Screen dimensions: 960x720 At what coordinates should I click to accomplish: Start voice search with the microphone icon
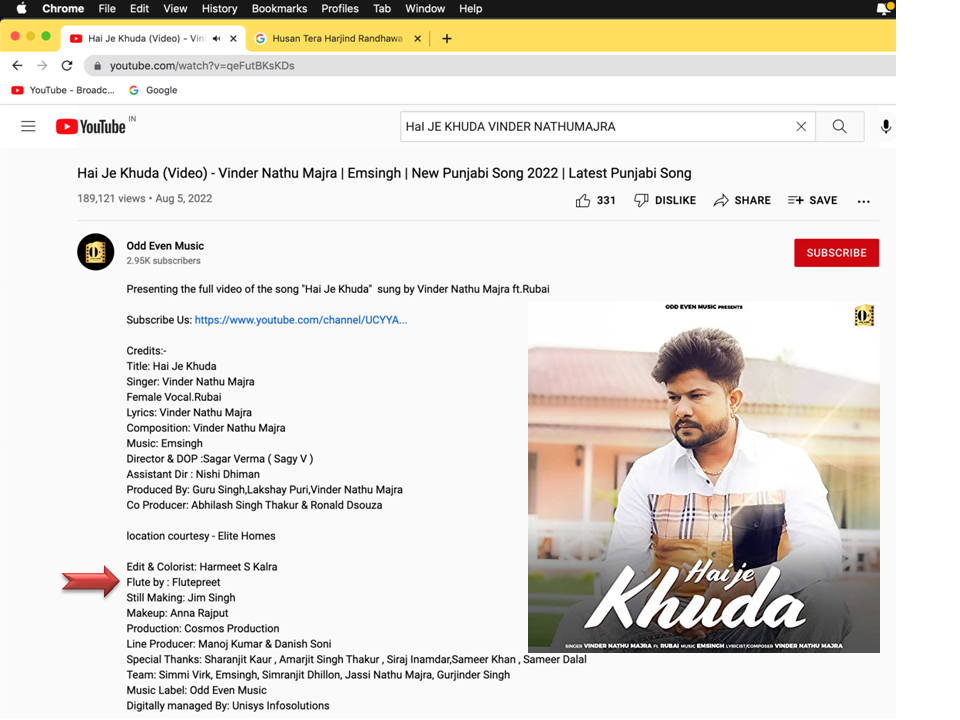(x=885, y=127)
